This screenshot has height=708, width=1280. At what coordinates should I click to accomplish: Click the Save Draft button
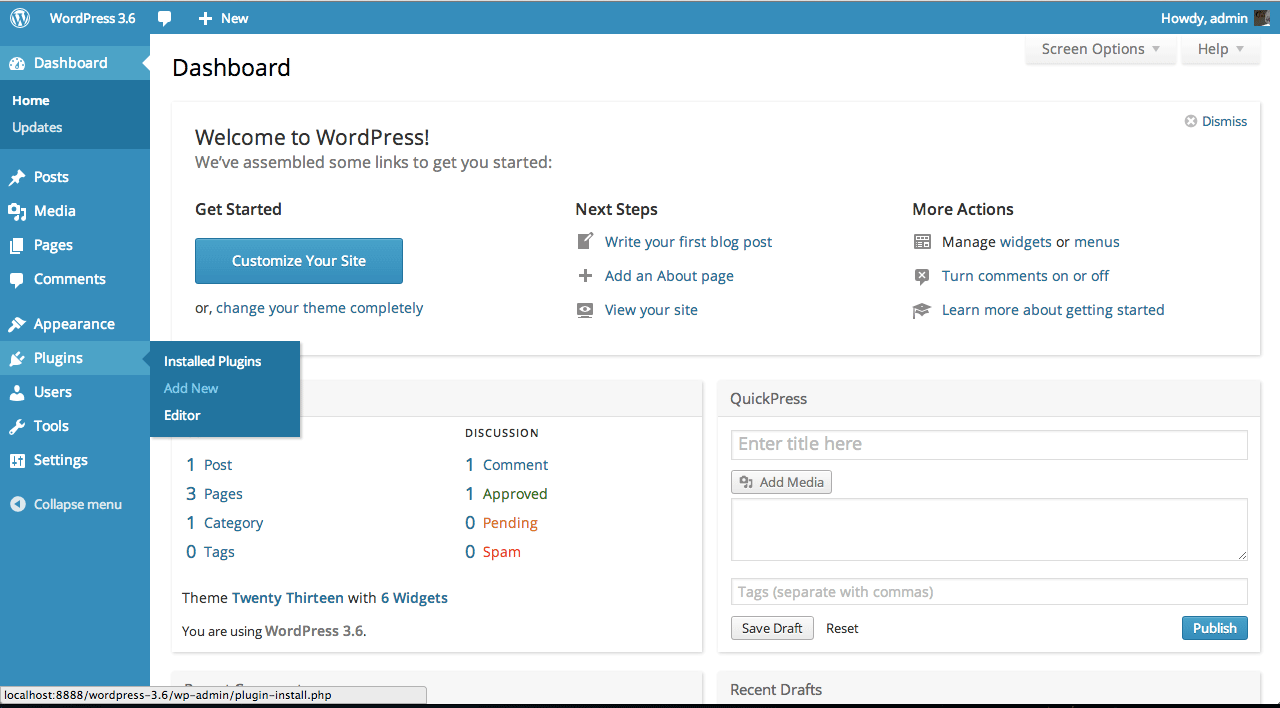(772, 628)
